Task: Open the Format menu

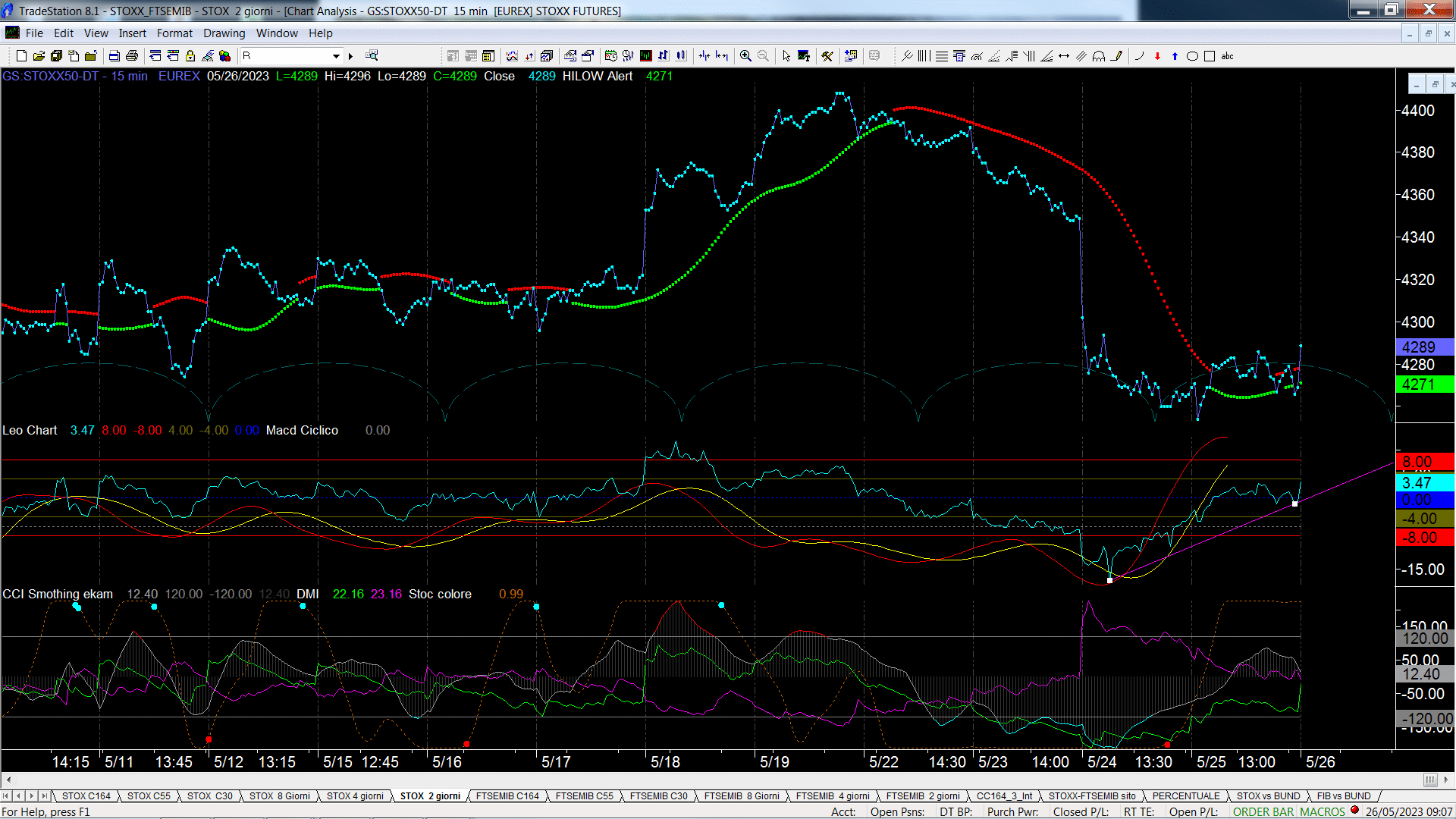Action: [x=174, y=33]
